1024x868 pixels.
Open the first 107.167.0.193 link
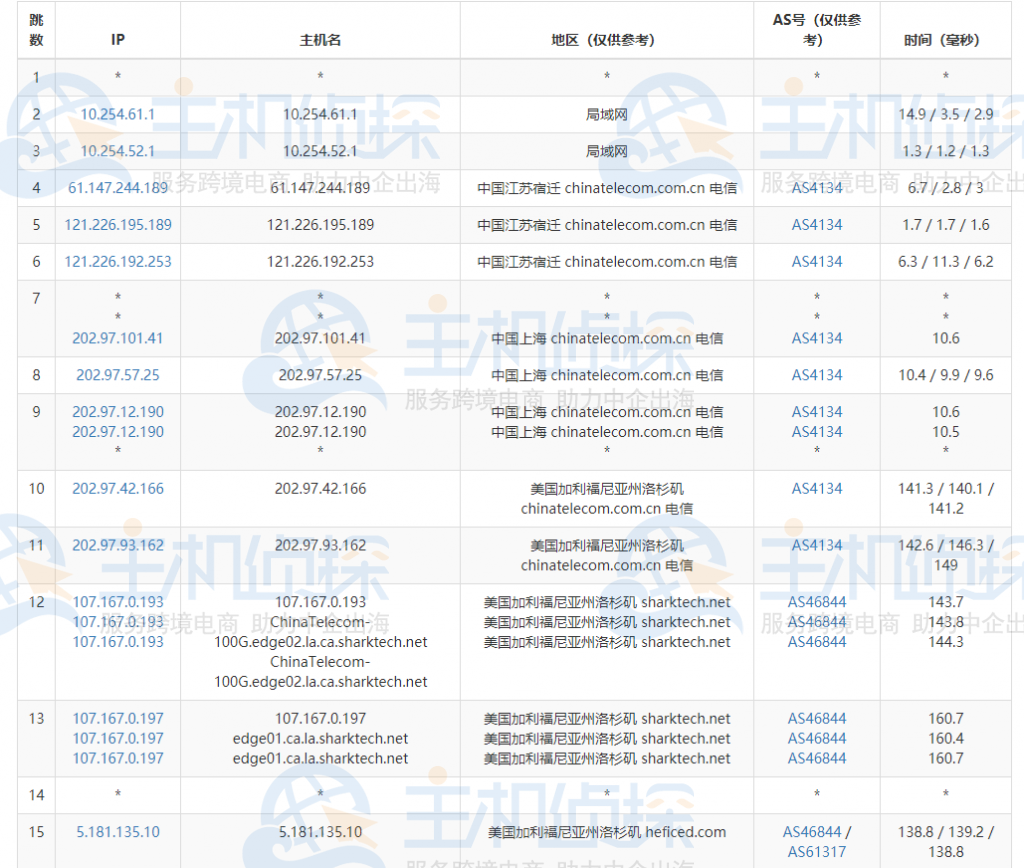click(x=117, y=602)
